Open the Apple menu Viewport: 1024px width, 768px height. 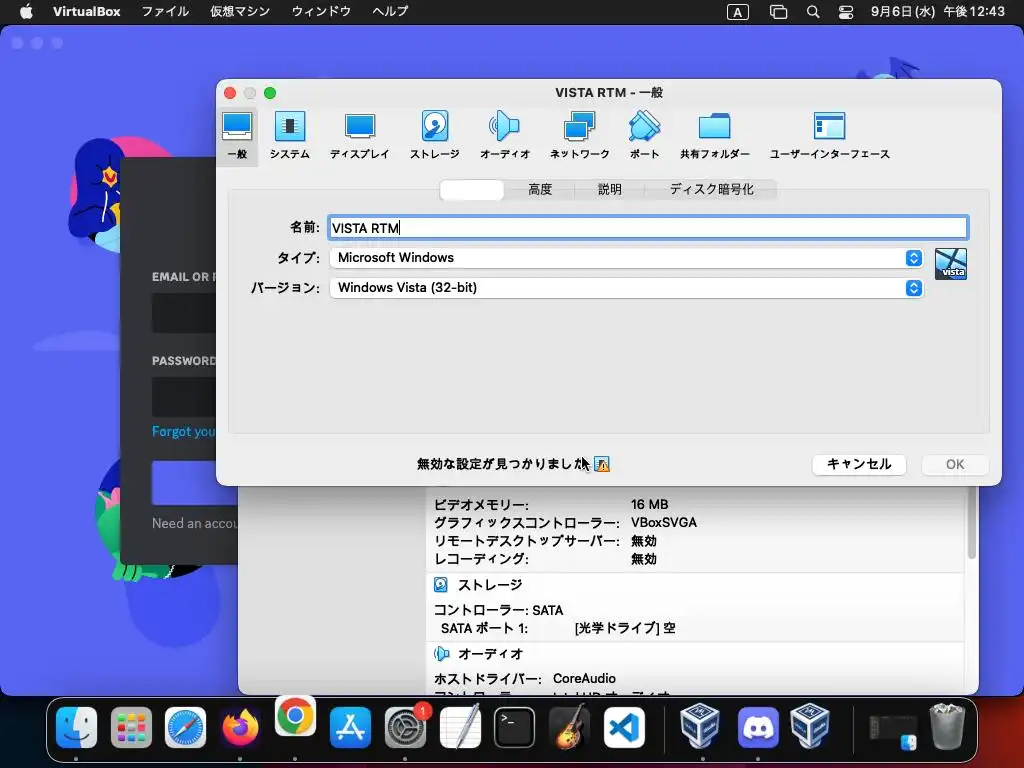[26, 12]
